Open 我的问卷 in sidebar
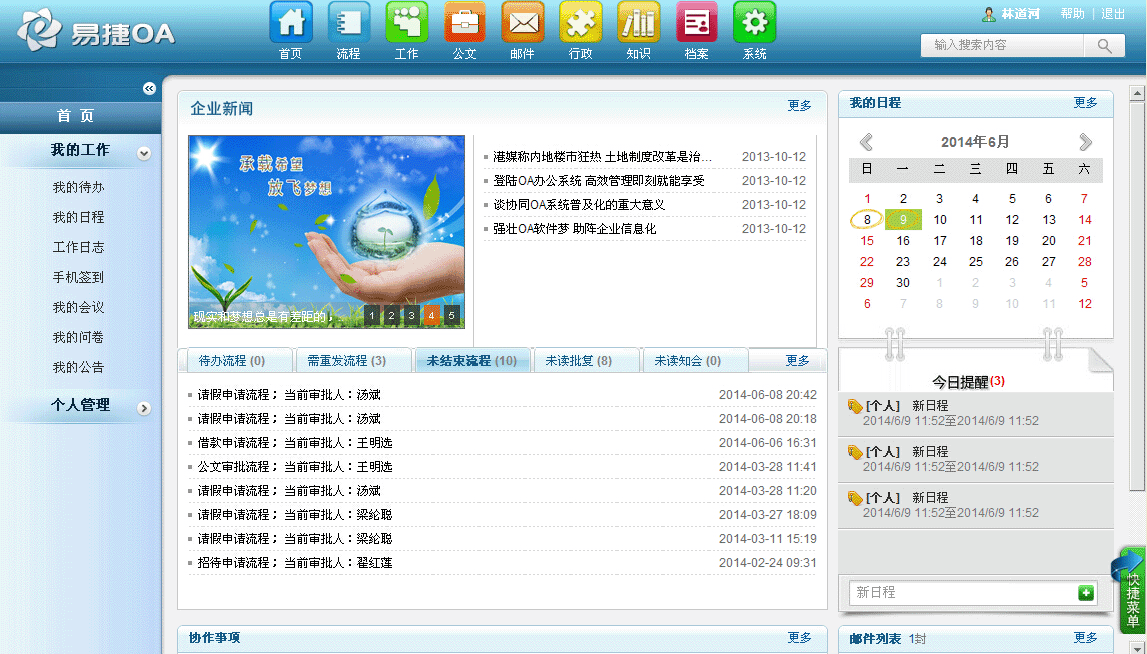 click(x=78, y=337)
